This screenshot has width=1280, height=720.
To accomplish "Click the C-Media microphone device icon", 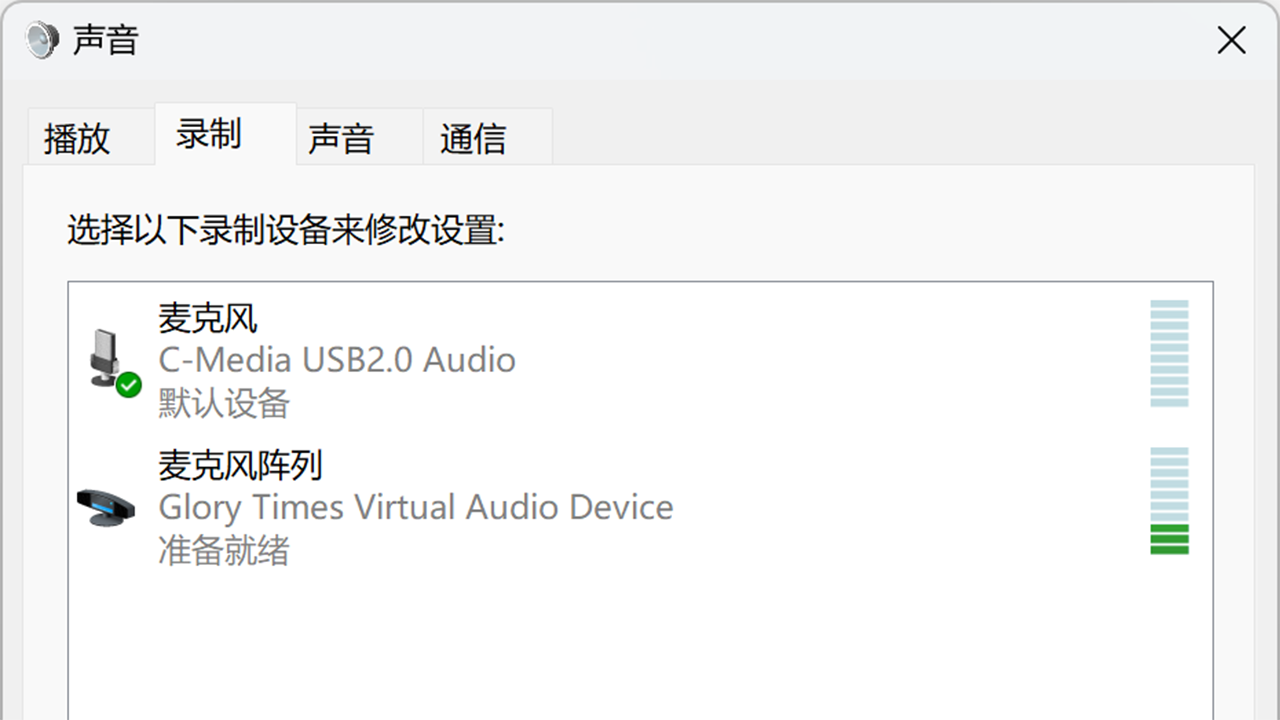I will pos(105,357).
